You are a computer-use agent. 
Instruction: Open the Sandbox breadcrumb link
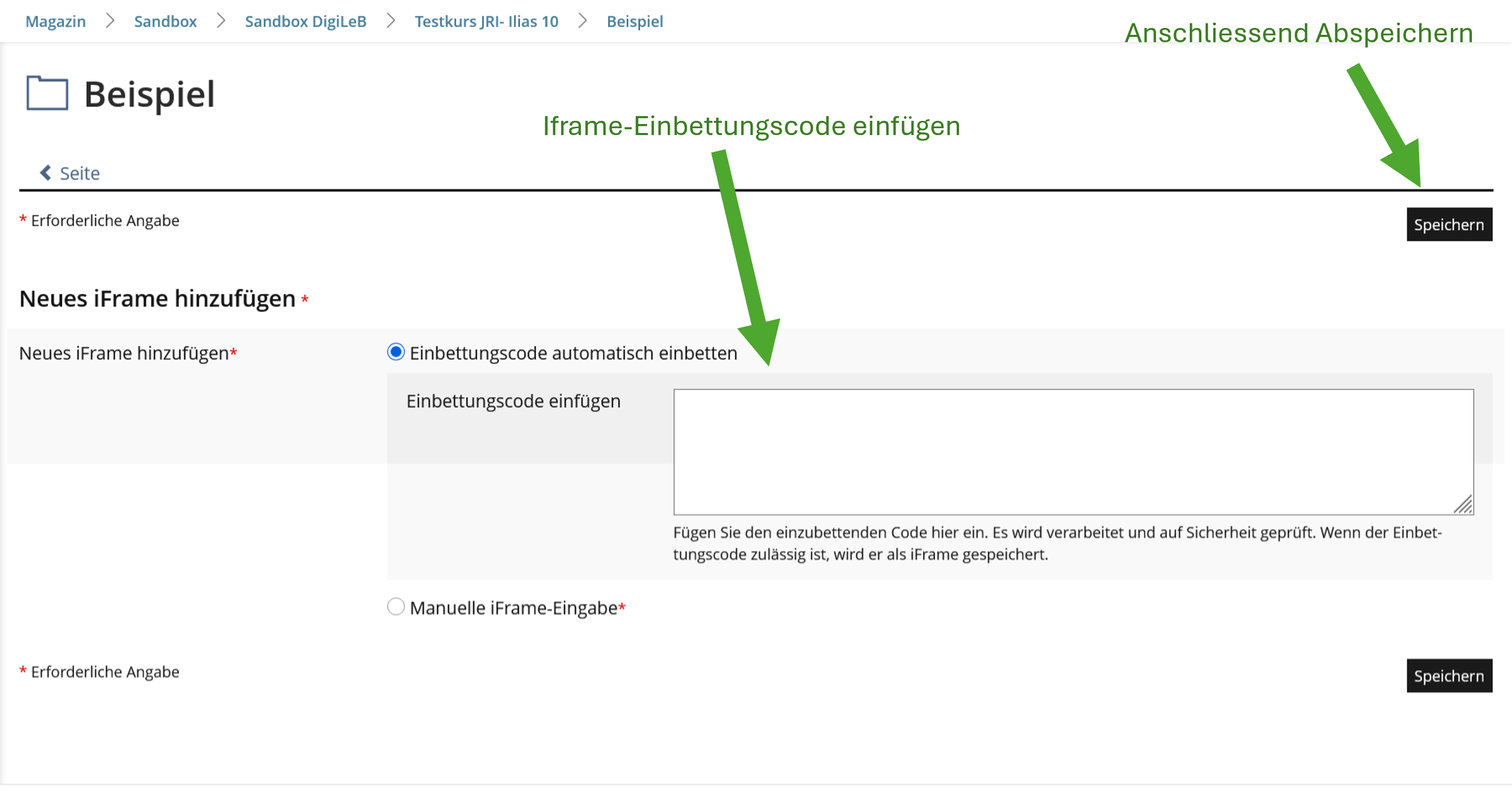pos(166,21)
